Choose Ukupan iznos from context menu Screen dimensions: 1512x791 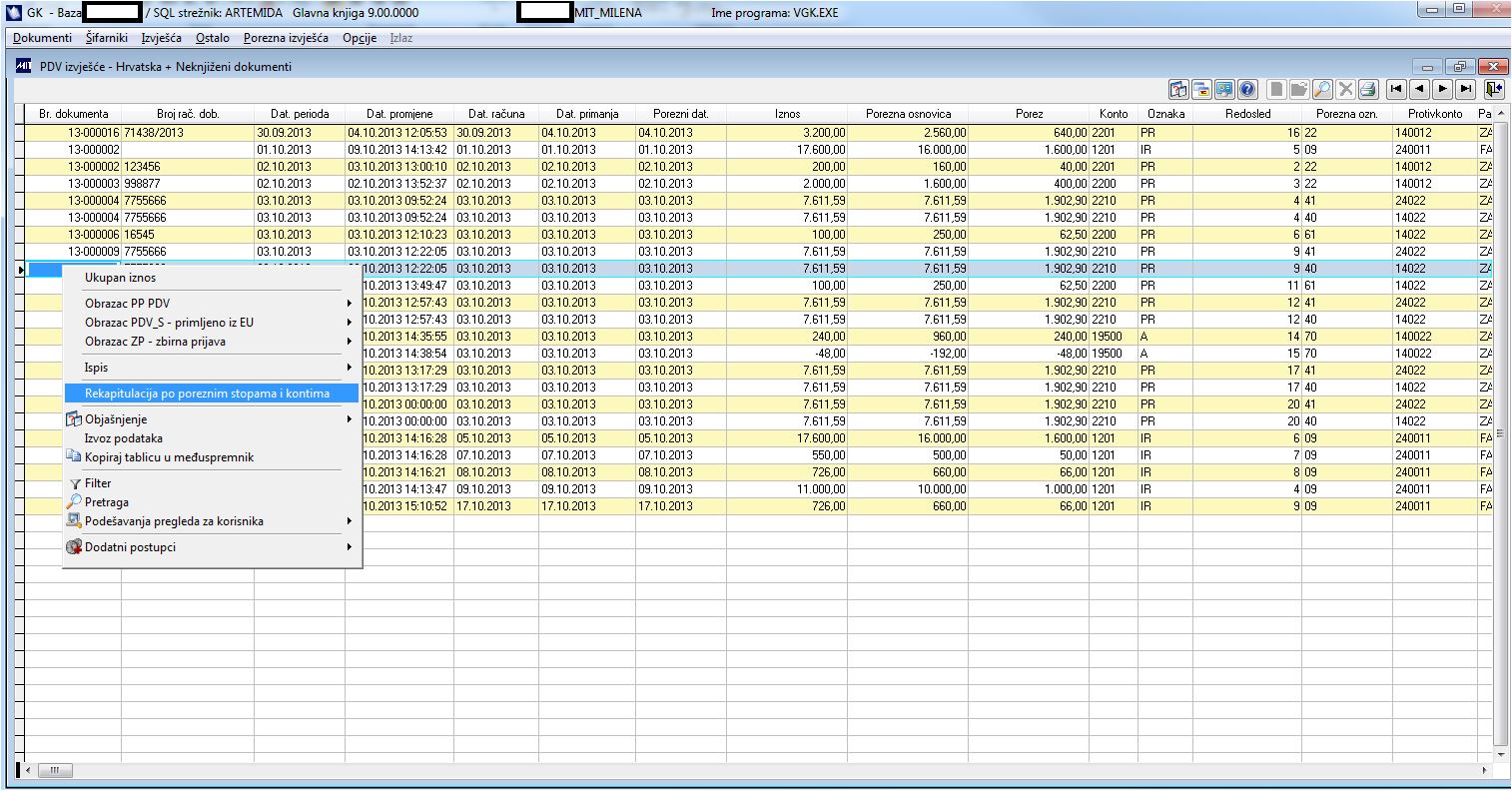point(212,278)
